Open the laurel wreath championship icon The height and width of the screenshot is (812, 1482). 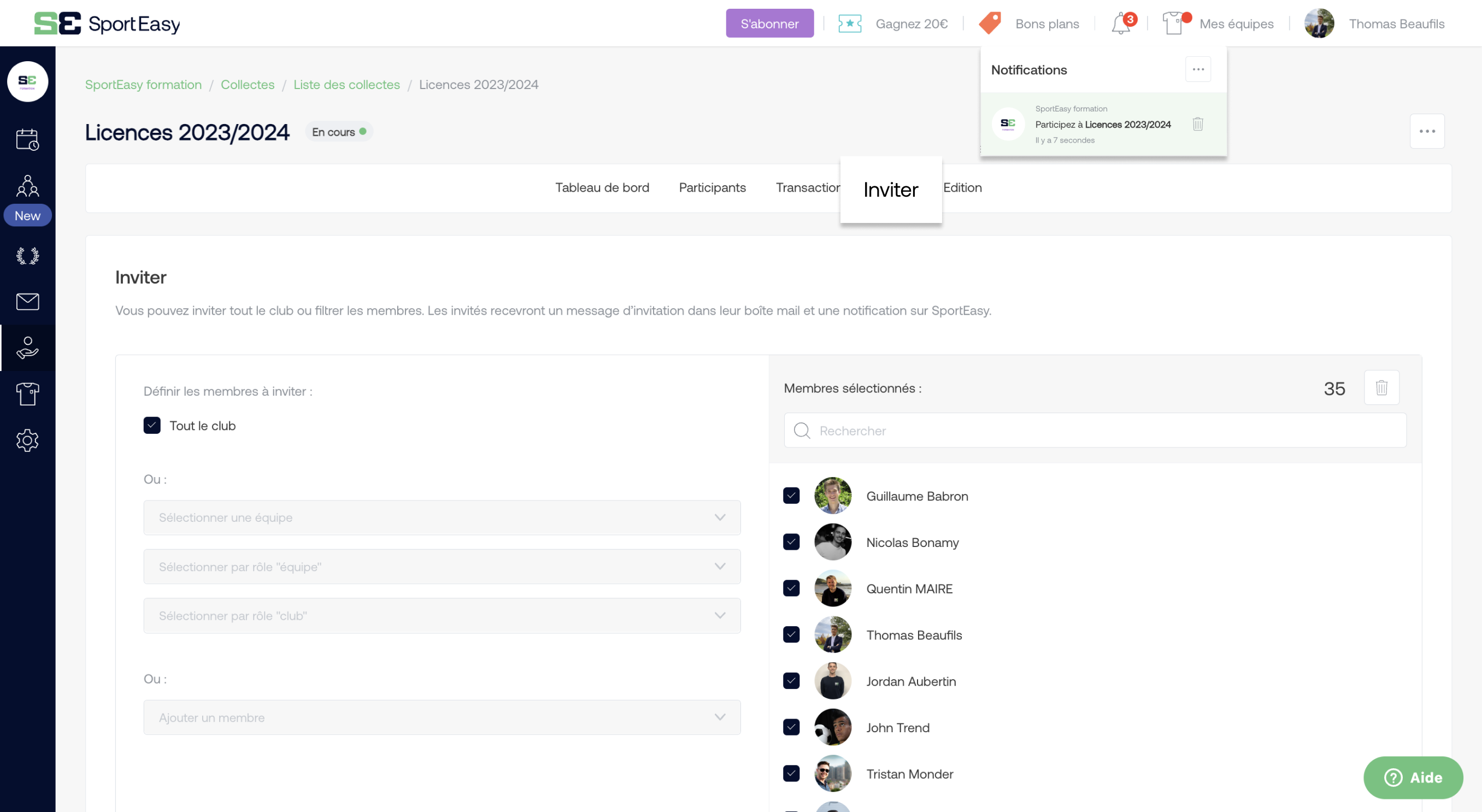28,256
